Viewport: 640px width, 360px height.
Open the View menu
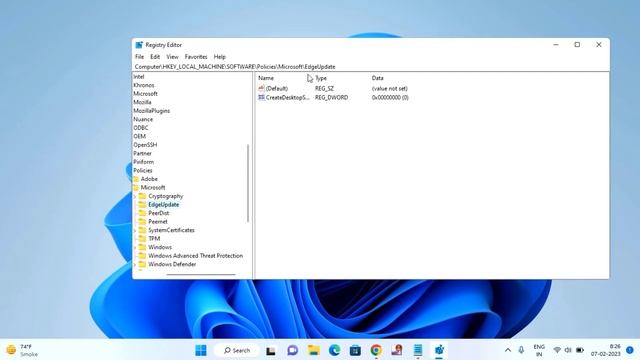coord(172,57)
